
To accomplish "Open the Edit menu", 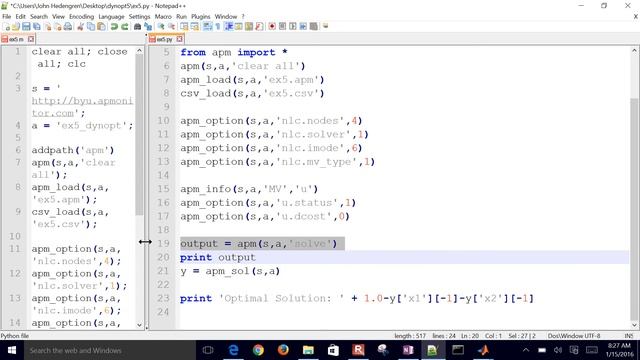I will pyautogui.click(x=20, y=16).
